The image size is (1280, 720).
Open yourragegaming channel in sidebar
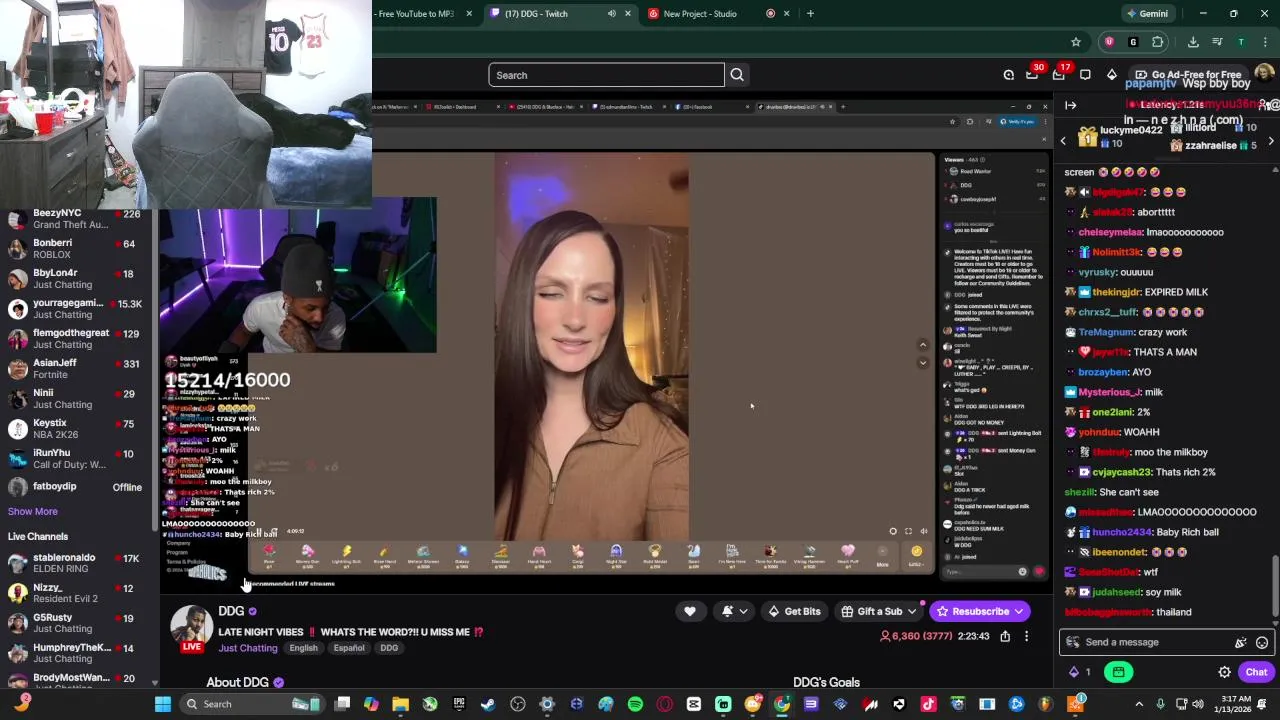[75, 308]
